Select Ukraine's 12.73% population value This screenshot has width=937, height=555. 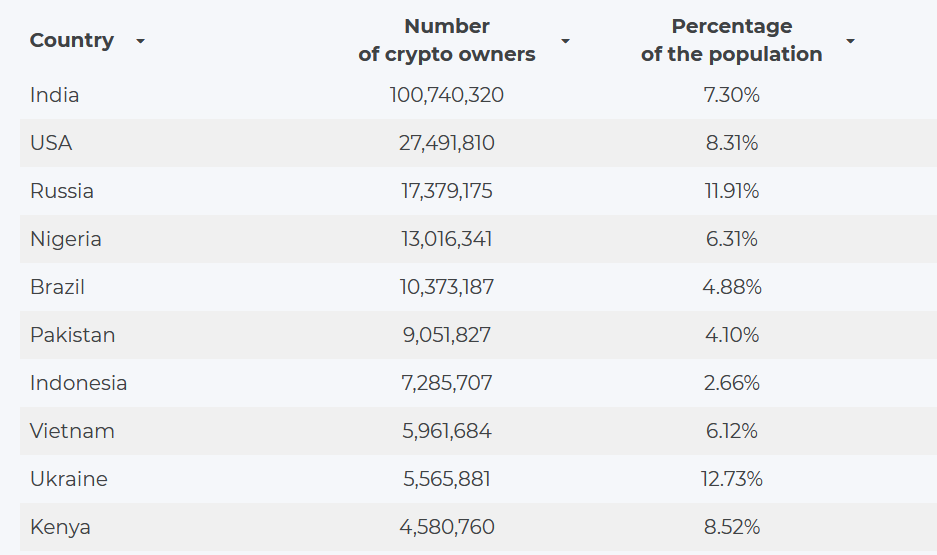click(x=731, y=479)
